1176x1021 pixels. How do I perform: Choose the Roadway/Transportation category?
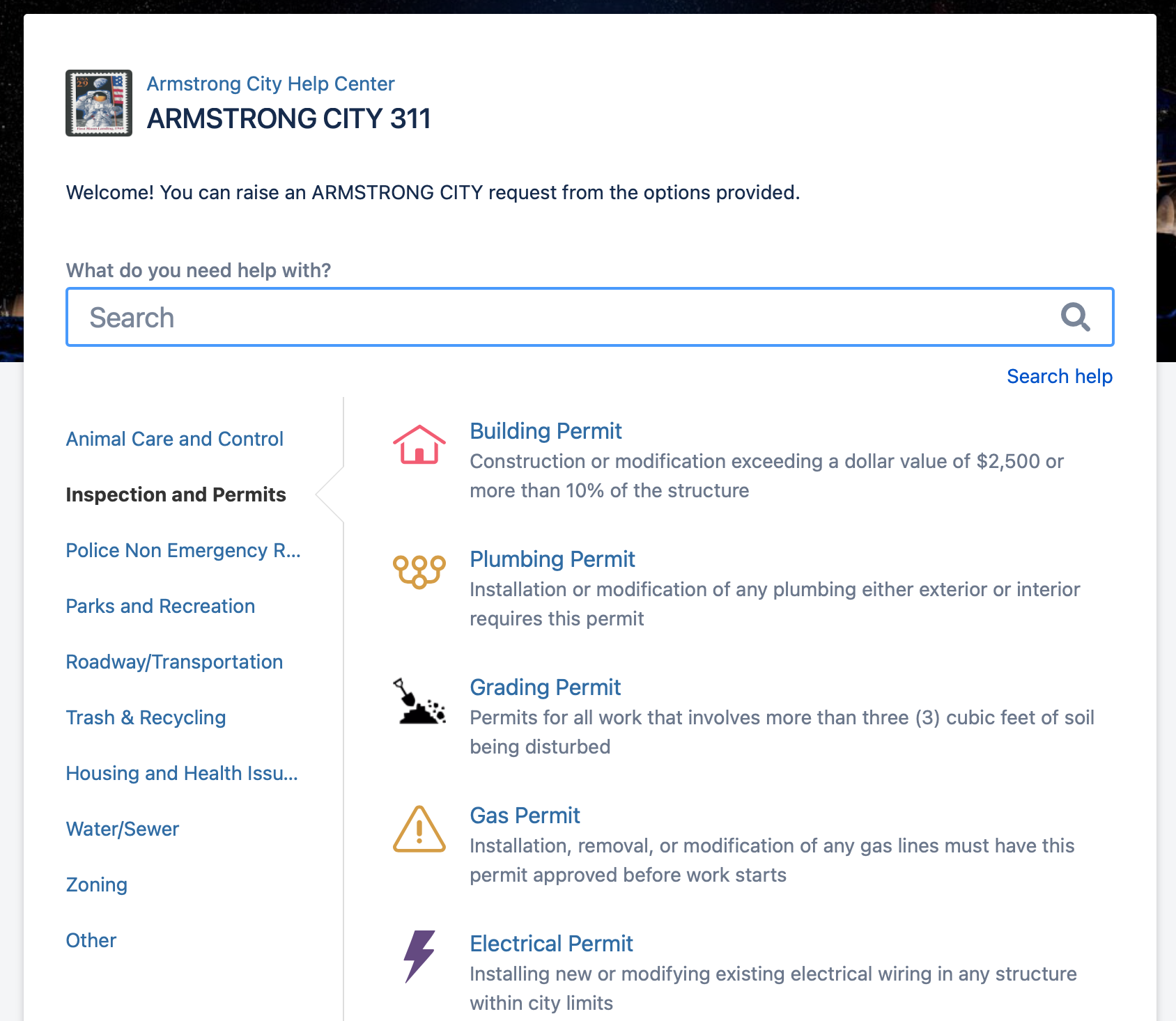point(174,662)
